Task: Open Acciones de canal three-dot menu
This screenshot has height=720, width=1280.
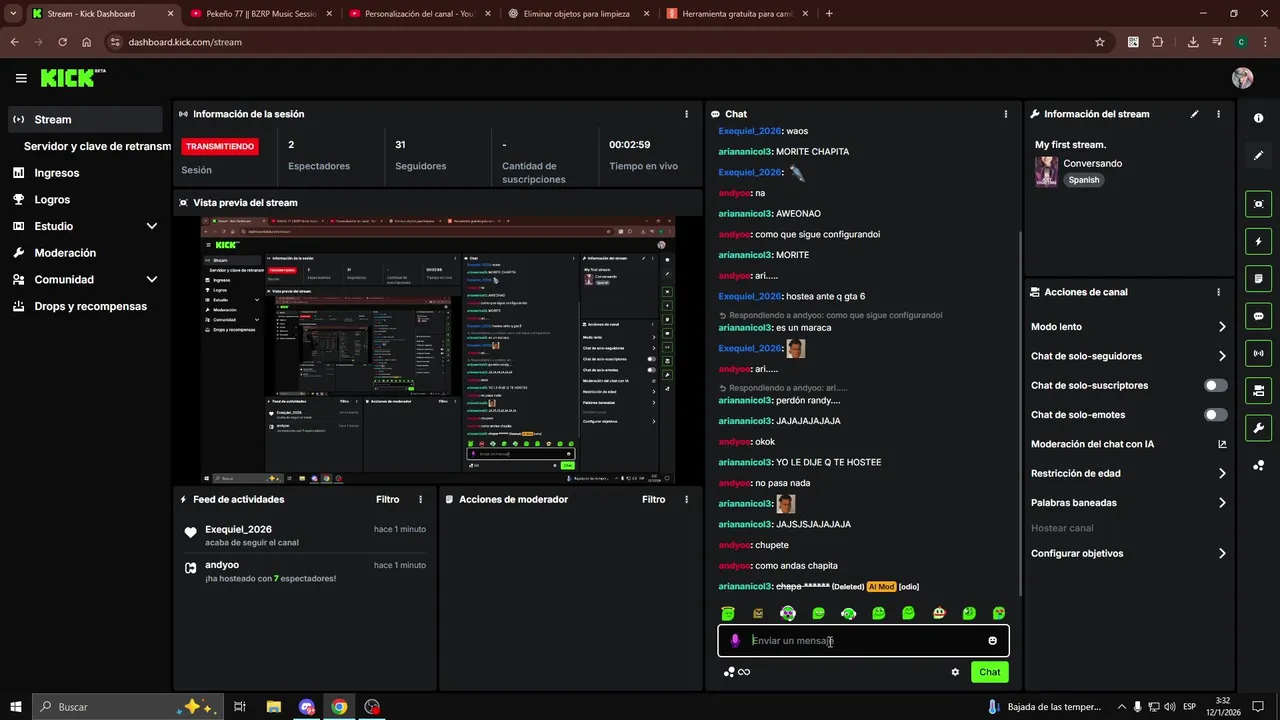Action: (1218, 292)
